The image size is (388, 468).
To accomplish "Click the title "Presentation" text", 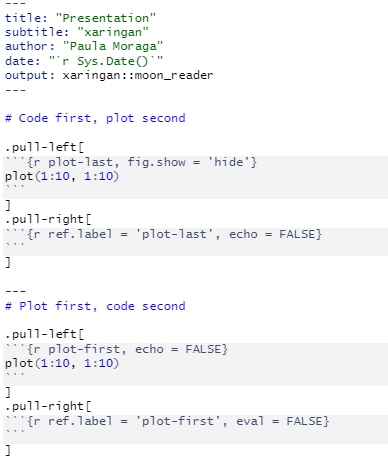I will click(106, 18).
